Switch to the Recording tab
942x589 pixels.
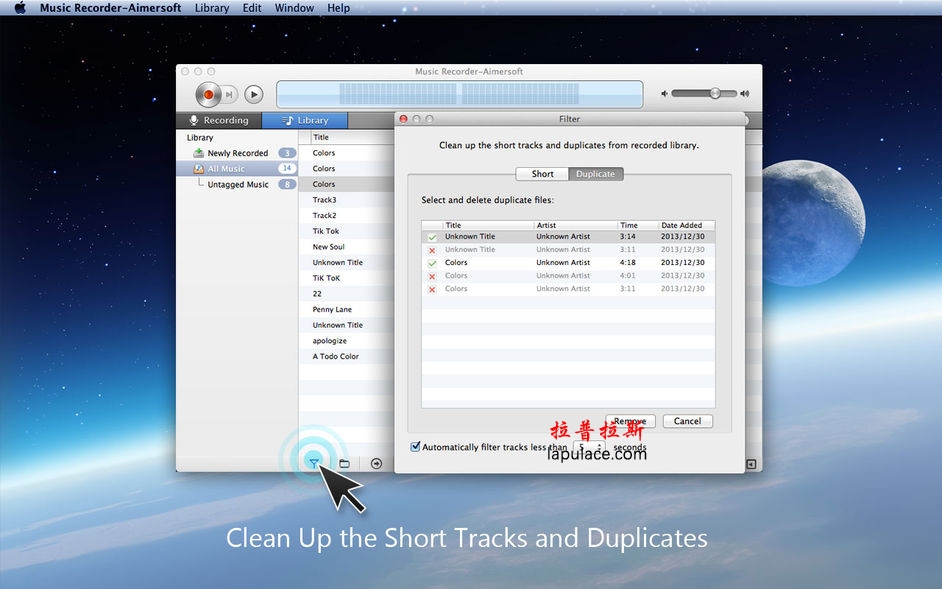[219, 120]
